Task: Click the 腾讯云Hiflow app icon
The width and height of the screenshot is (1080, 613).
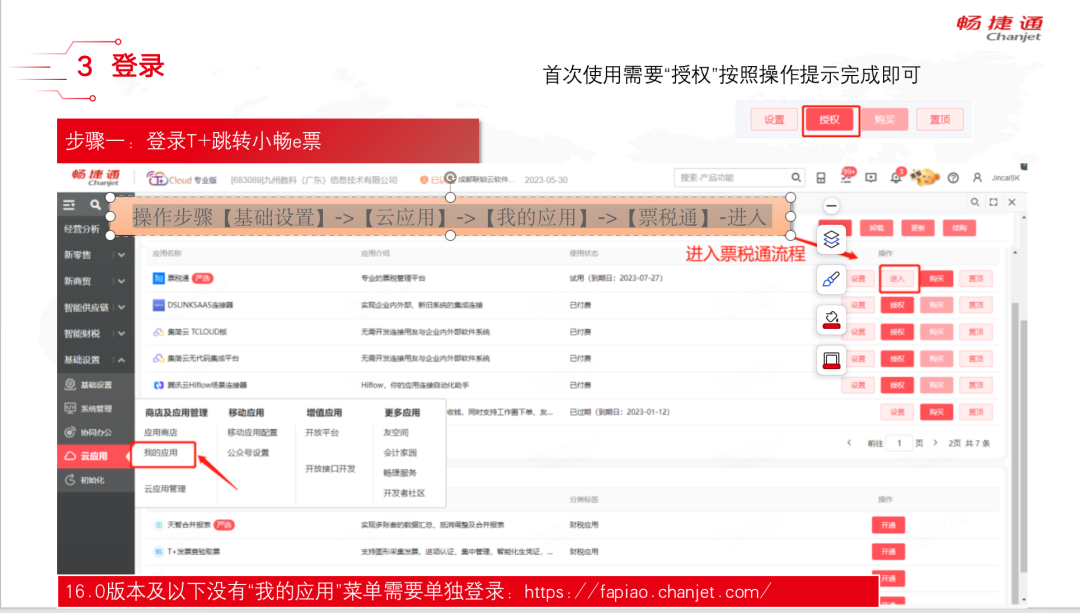Action: (x=158, y=385)
